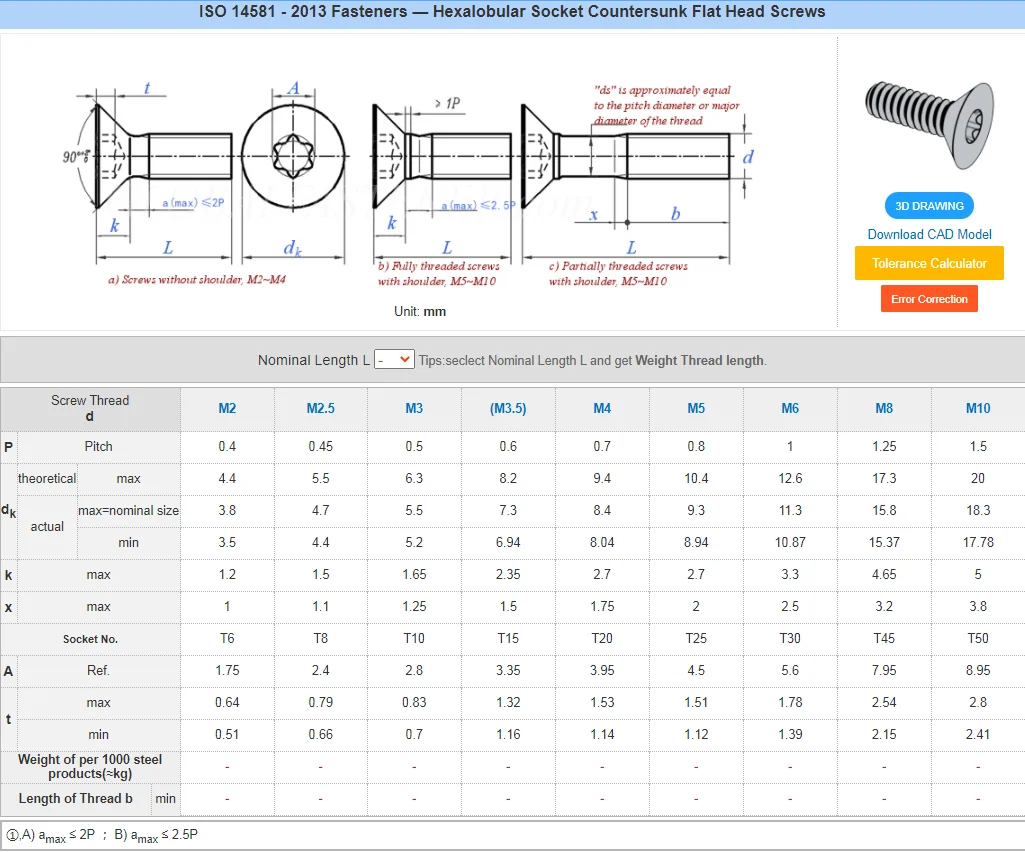1025x852 pixels.
Task: Open the Download CAD Model link
Action: [928, 234]
